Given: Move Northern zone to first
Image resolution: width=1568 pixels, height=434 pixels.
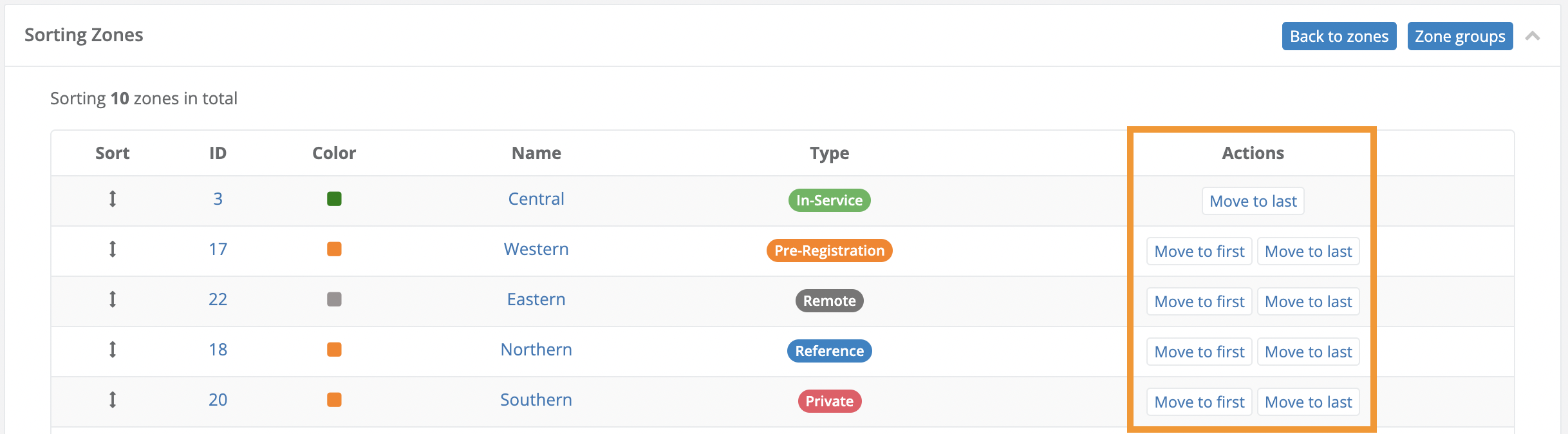Looking at the screenshot, I should pos(1199,352).
